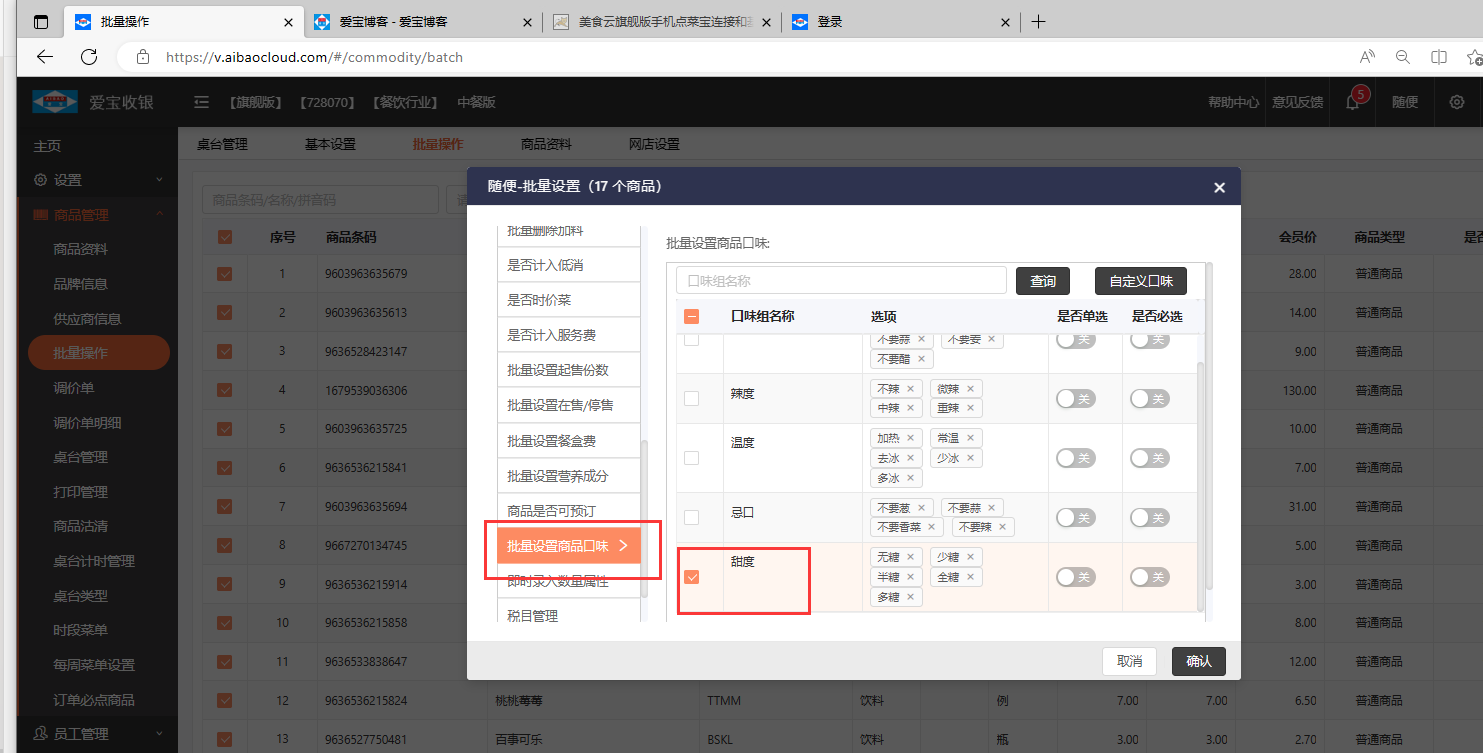The height and width of the screenshot is (753, 1483).
Task: Remove the 无糖 tag via its x
Action: pyautogui.click(x=910, y=557)
